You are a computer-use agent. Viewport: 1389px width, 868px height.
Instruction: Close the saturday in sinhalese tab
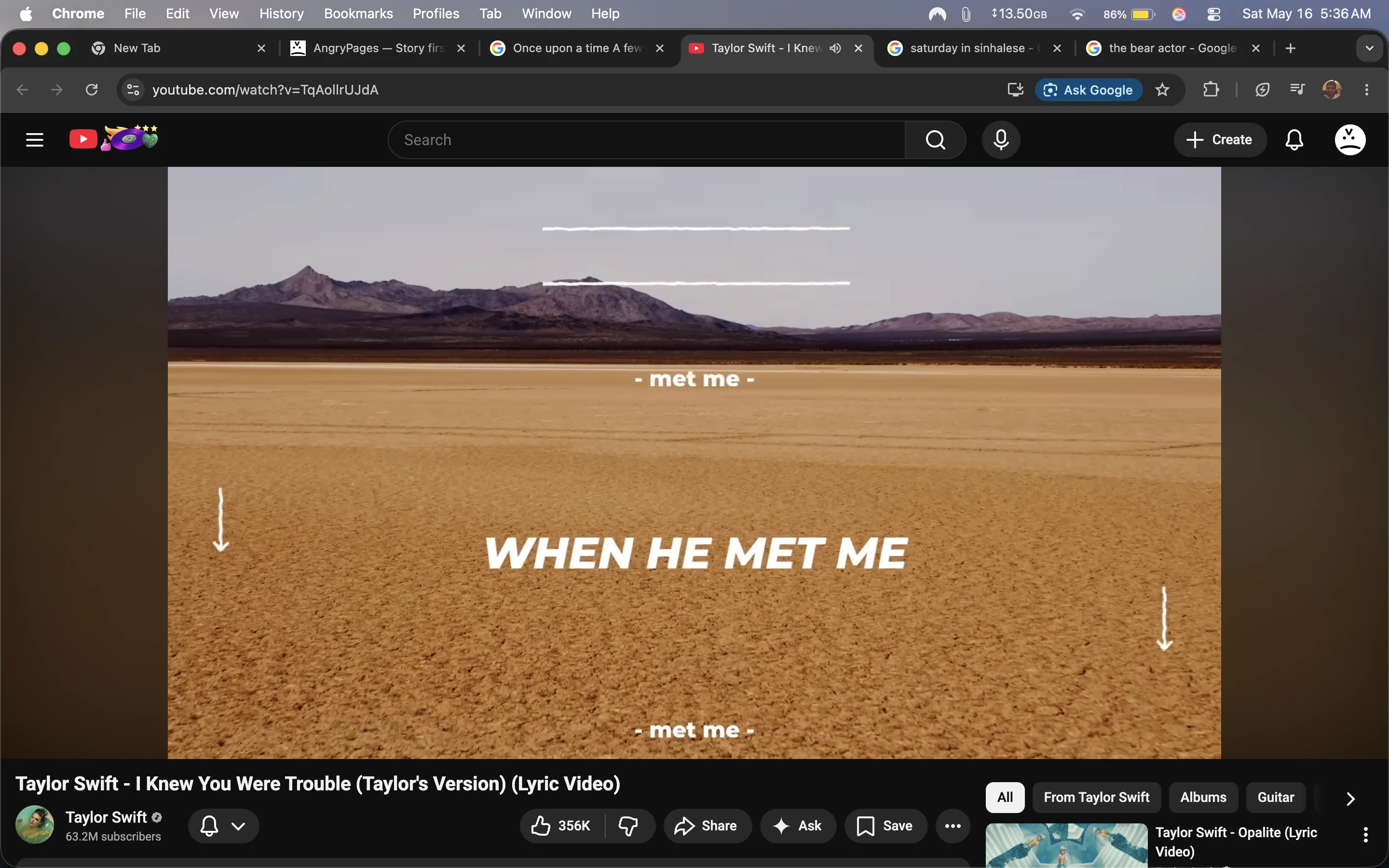1057,48
